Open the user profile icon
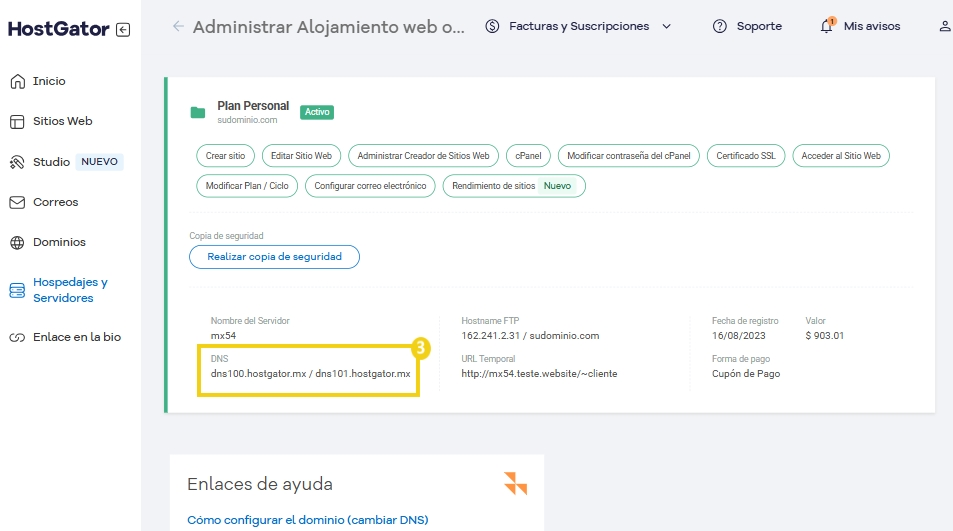953x531 pixels. point(945,26)
